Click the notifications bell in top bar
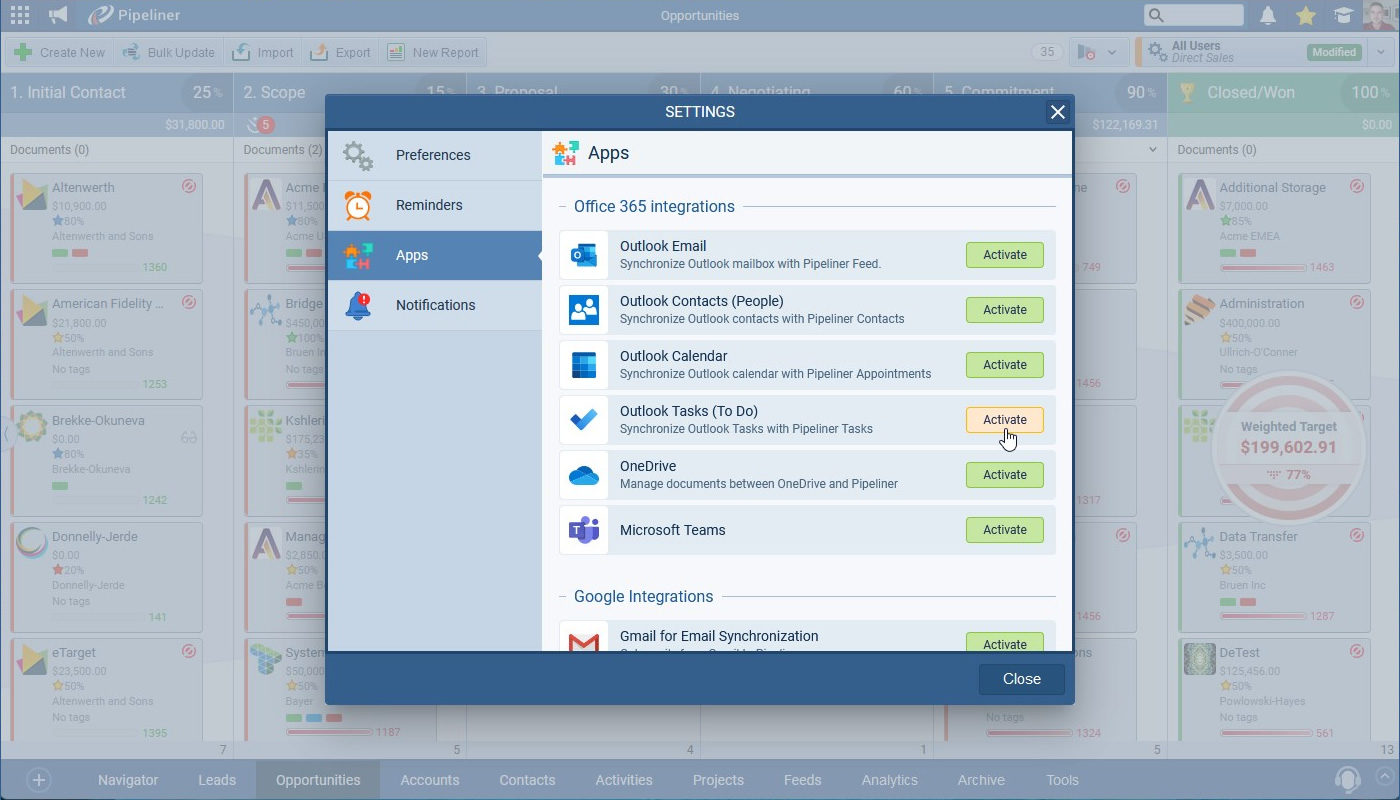This screenshot has height=800, width=1400. [1268, 15]
